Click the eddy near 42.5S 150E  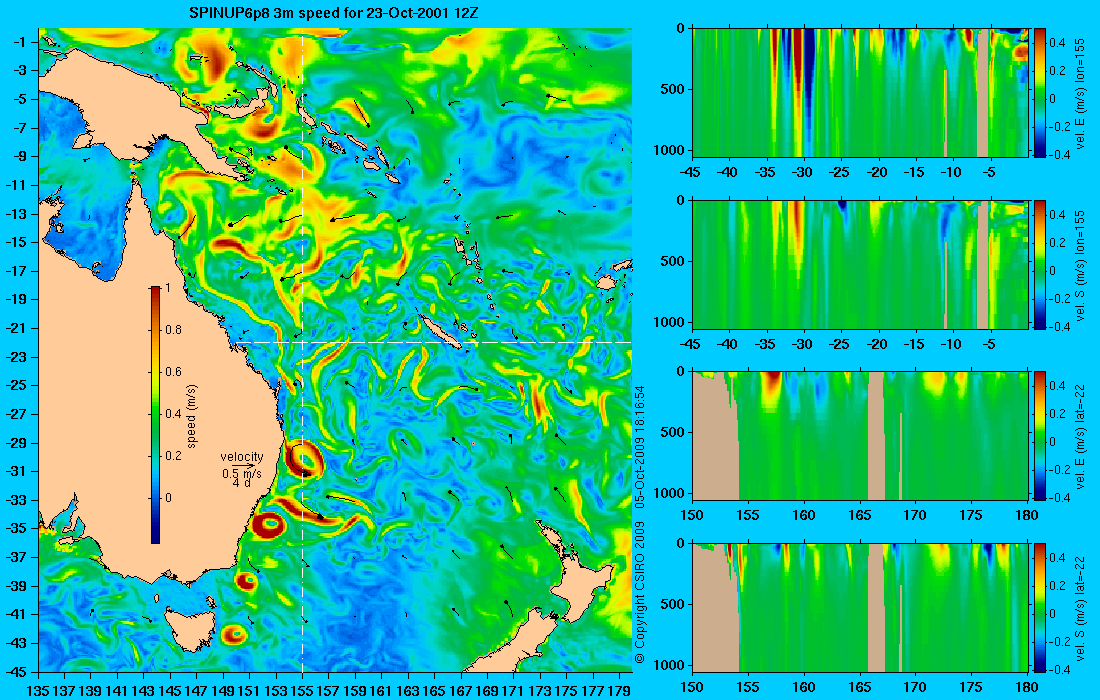click(x=235, y=635)
